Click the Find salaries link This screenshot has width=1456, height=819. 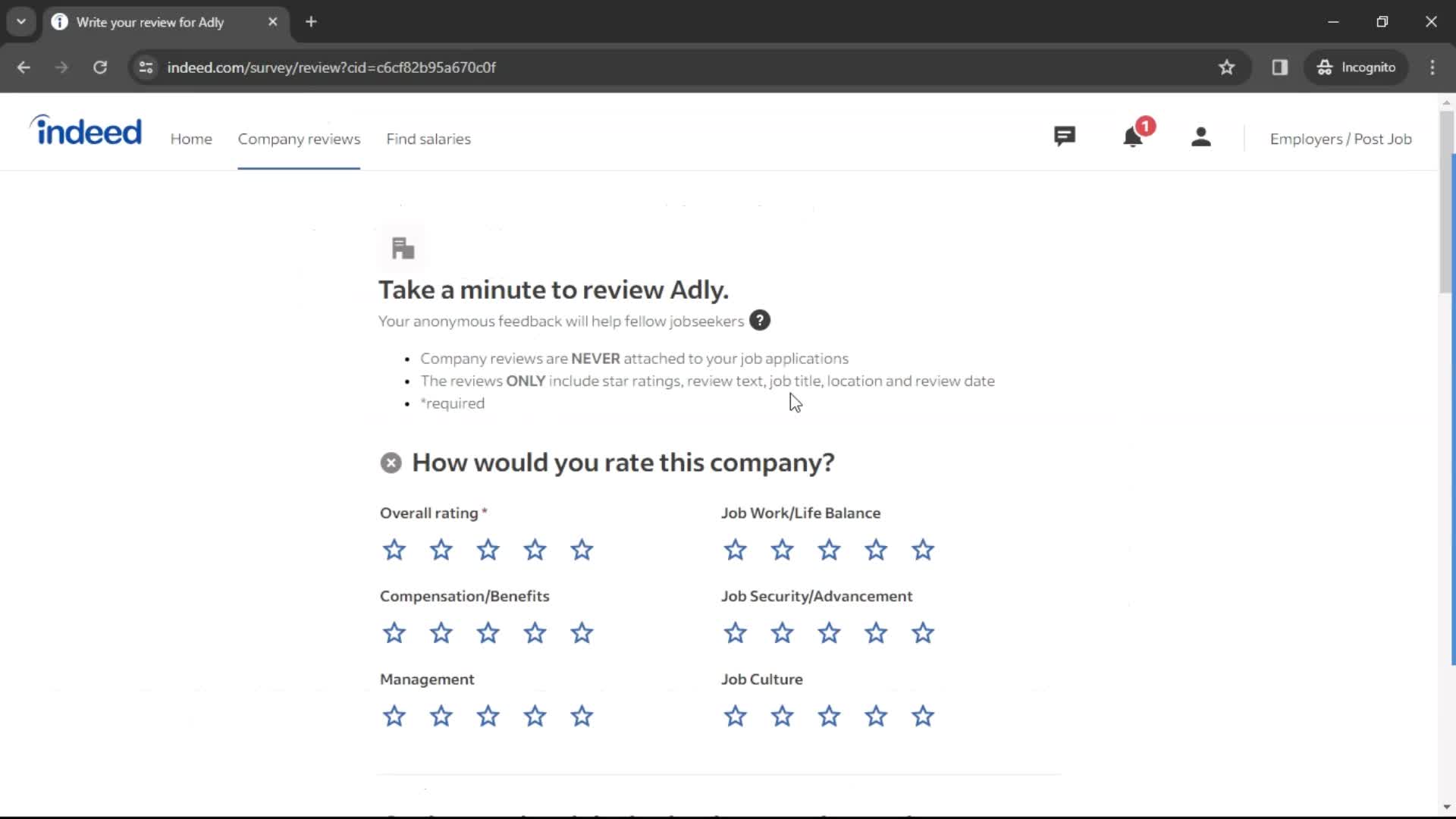pyautogui.click(x=429, y=139)
